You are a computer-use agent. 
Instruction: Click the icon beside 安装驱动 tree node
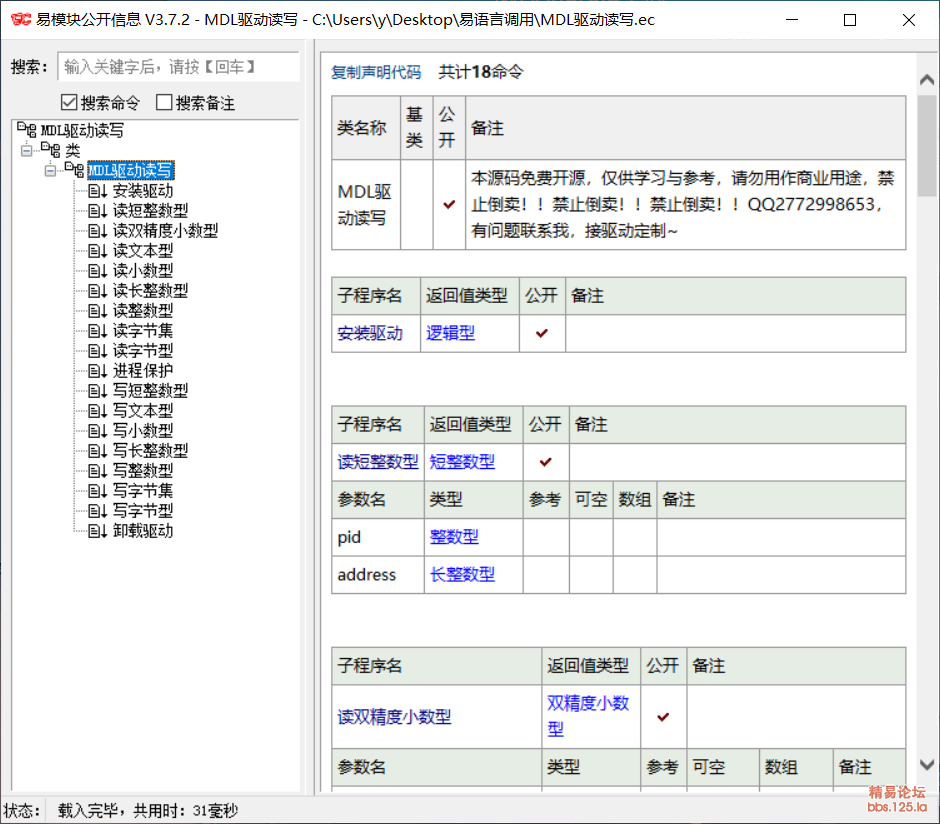[97, 191]
